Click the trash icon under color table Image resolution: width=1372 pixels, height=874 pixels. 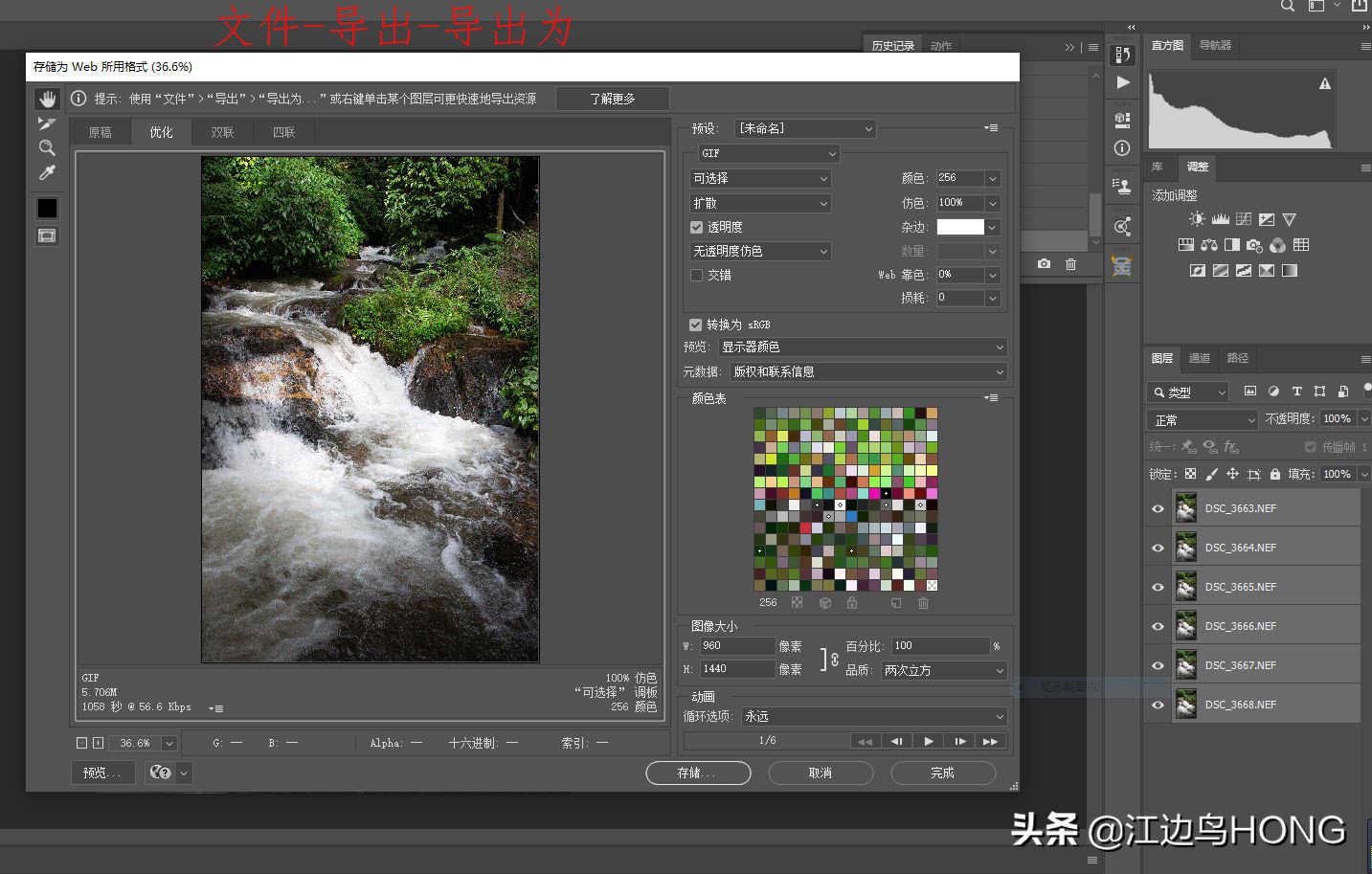click(923, 603)
